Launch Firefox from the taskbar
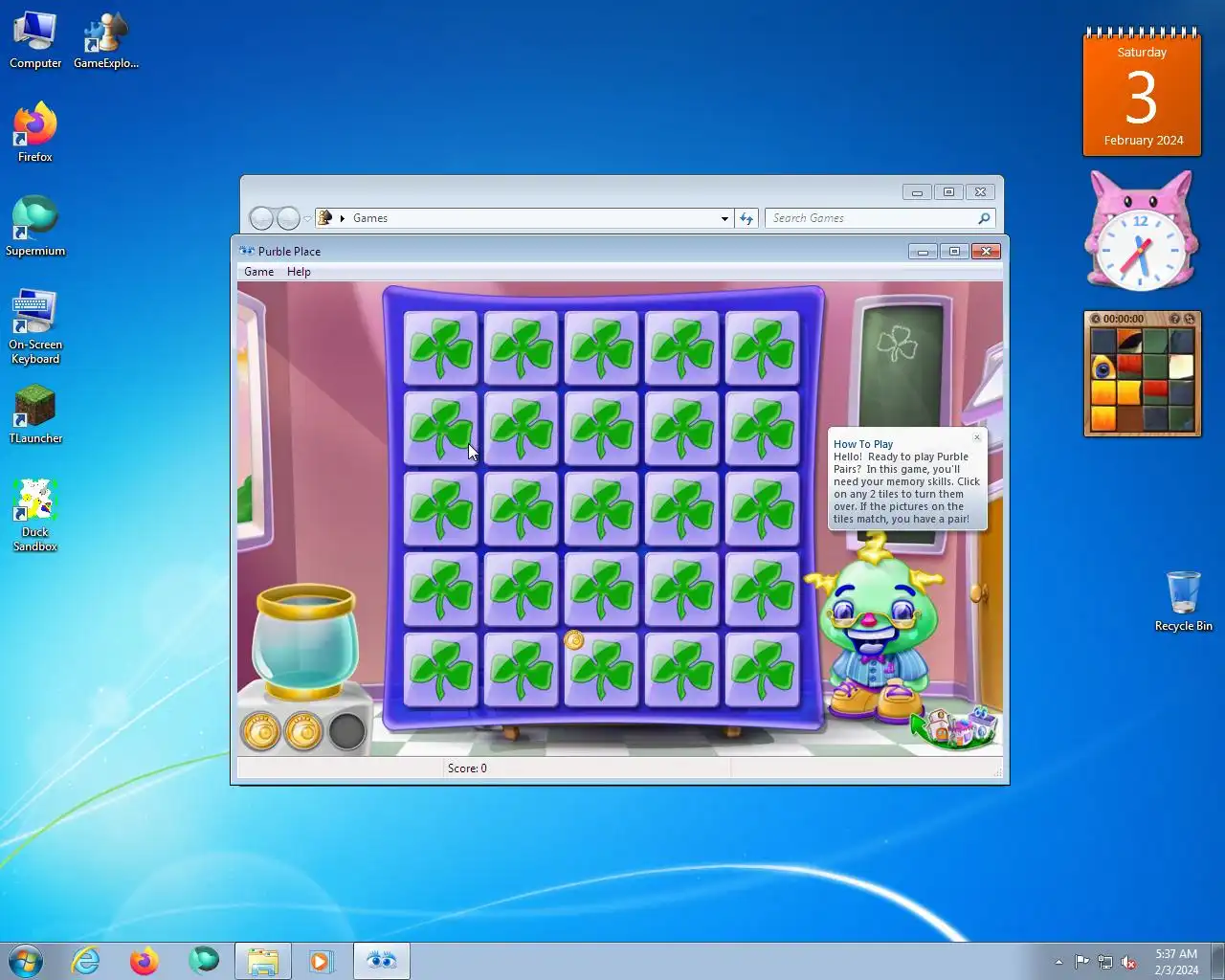The image size is (1225, 980). [x=145, y=960]
